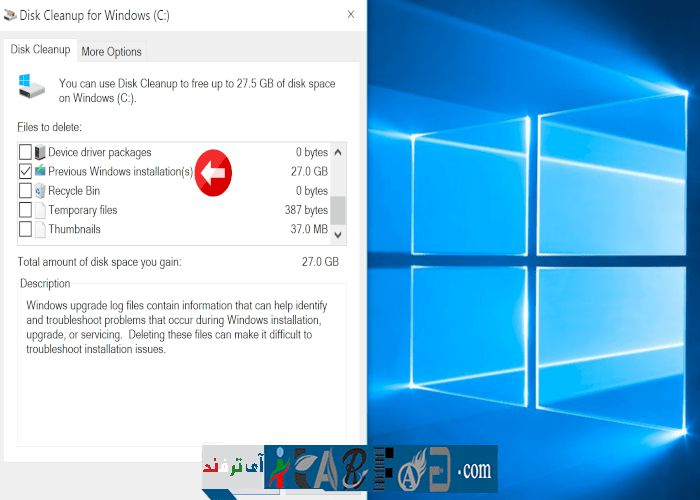Enable the Device driver packages checkbox
The image size is (700, 500).
click(25, 153)
